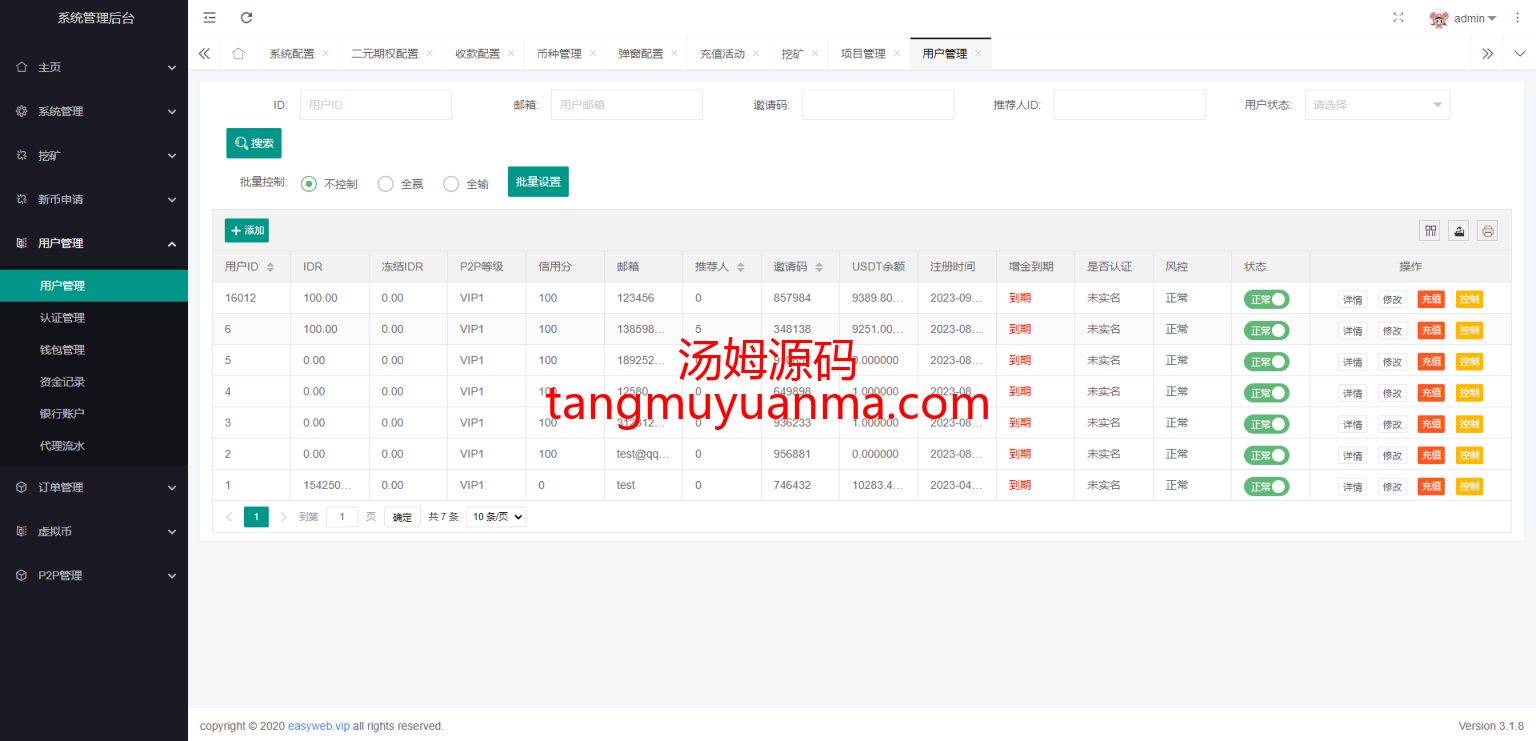
Task: Click the home icon tab
Action: coord(238,54)
